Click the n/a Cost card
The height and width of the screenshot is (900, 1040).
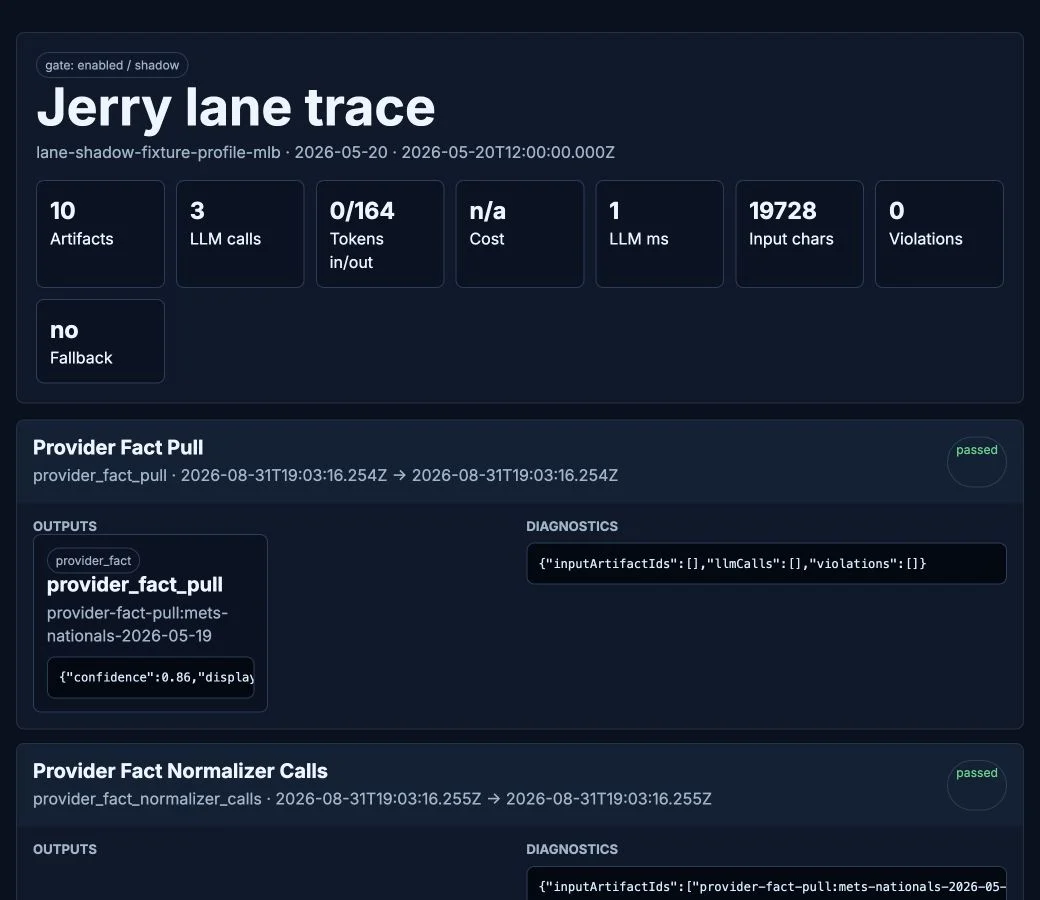[520, 233]
